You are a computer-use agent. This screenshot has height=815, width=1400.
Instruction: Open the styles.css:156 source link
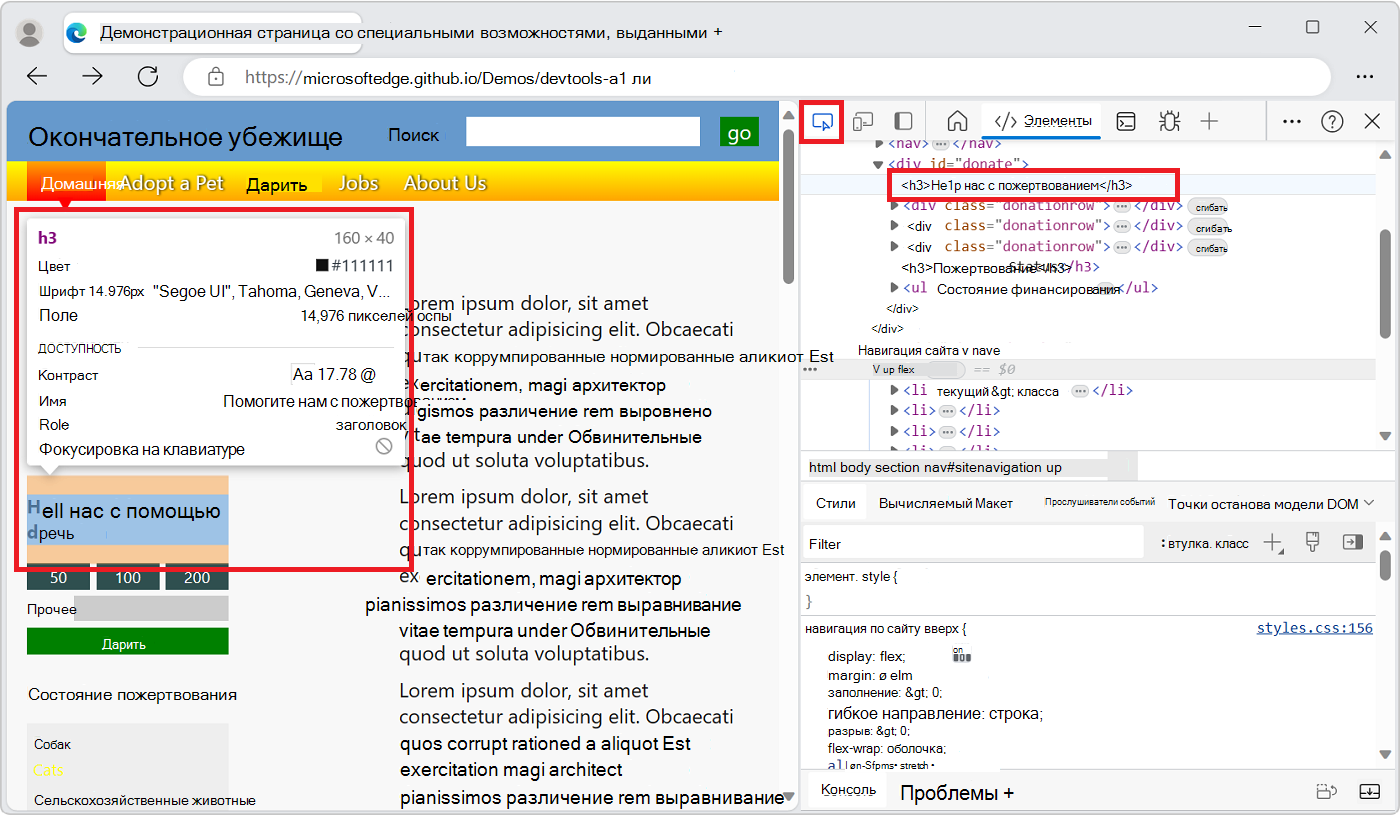pos(1315,629)
